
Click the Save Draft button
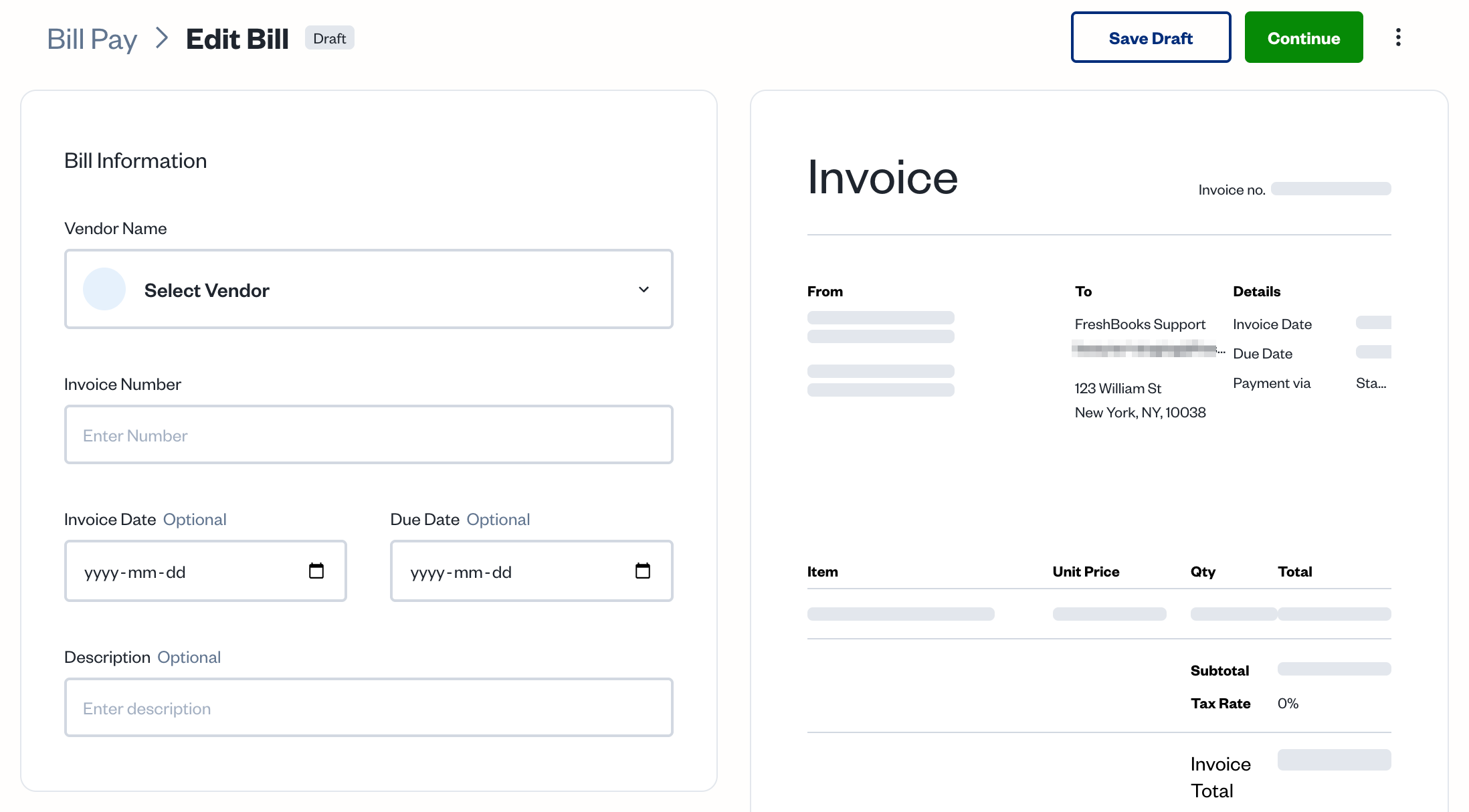pyautogui.click(x=1151, y=37)
